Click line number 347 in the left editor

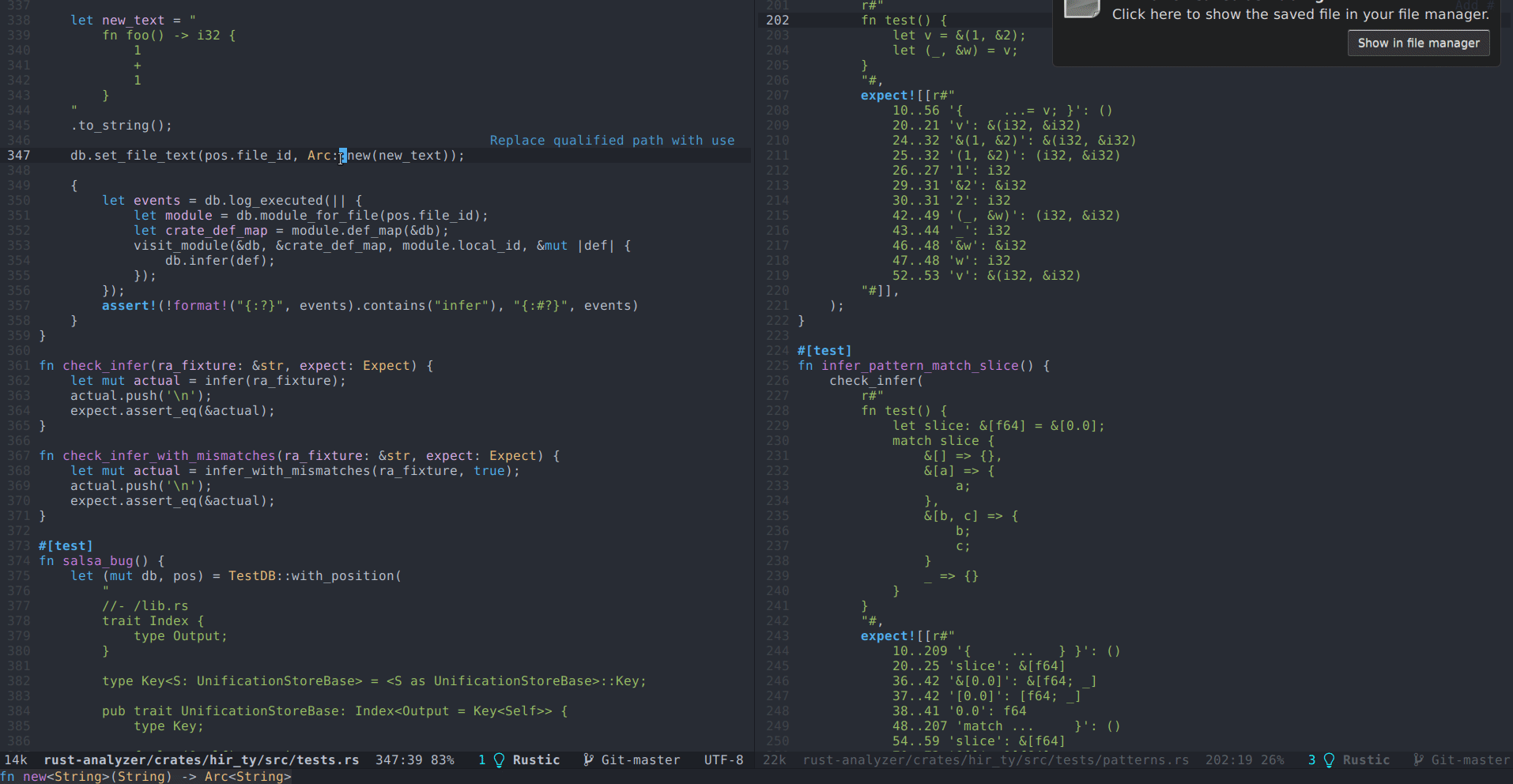17,155
